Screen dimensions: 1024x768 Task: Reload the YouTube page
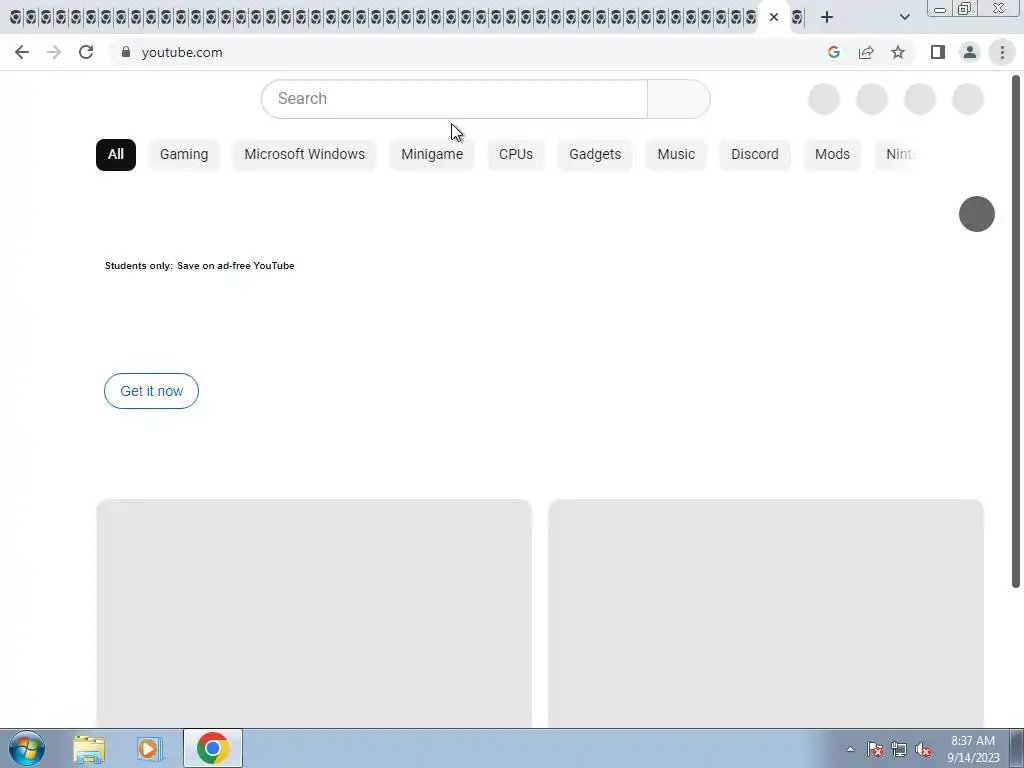(x=86, y=52)
